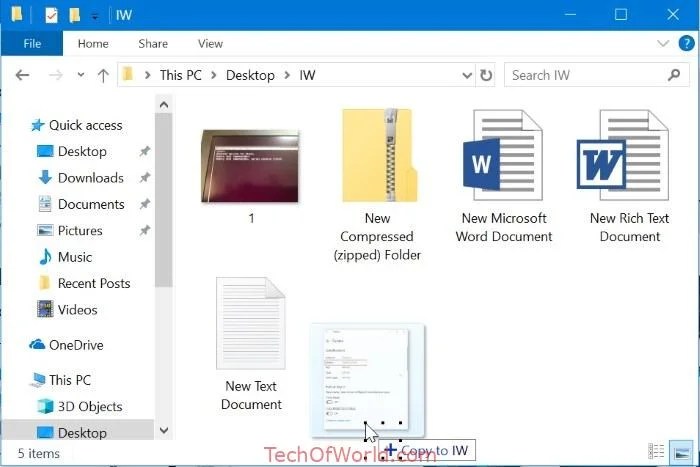This screenshot has width=700, height=467.
Task: Switch to Details view in status bar
Action: point(656,451)
